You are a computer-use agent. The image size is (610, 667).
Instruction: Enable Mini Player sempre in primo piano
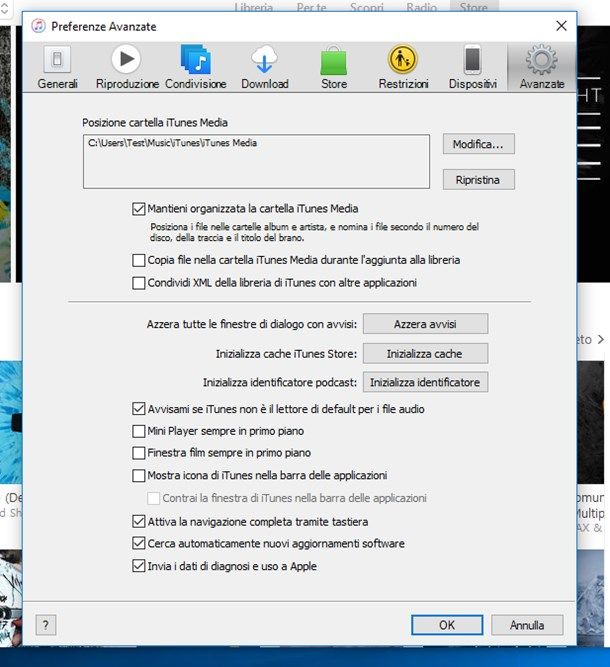coord(139,431)
